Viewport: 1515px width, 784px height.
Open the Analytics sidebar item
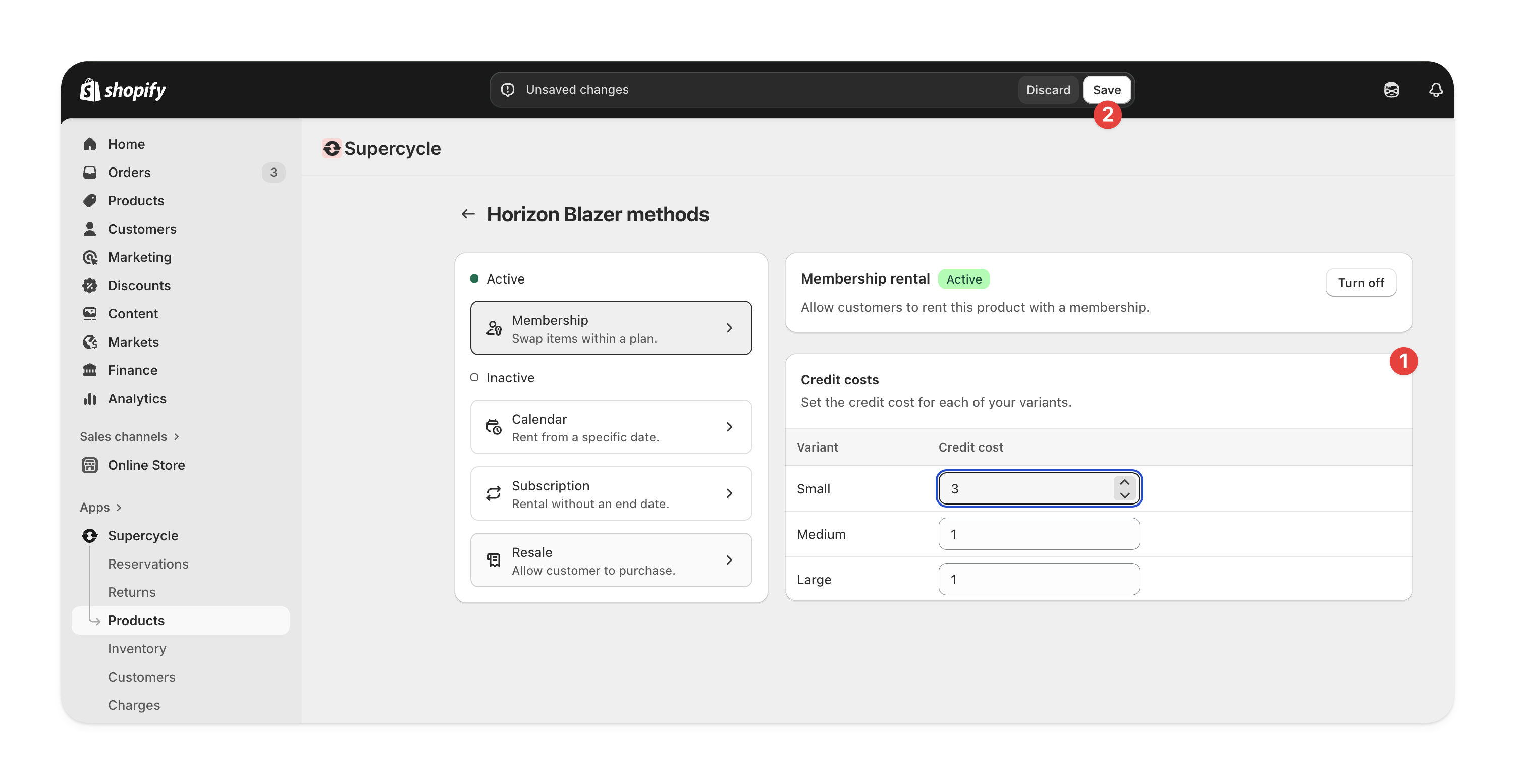click(x=136, y=398)
